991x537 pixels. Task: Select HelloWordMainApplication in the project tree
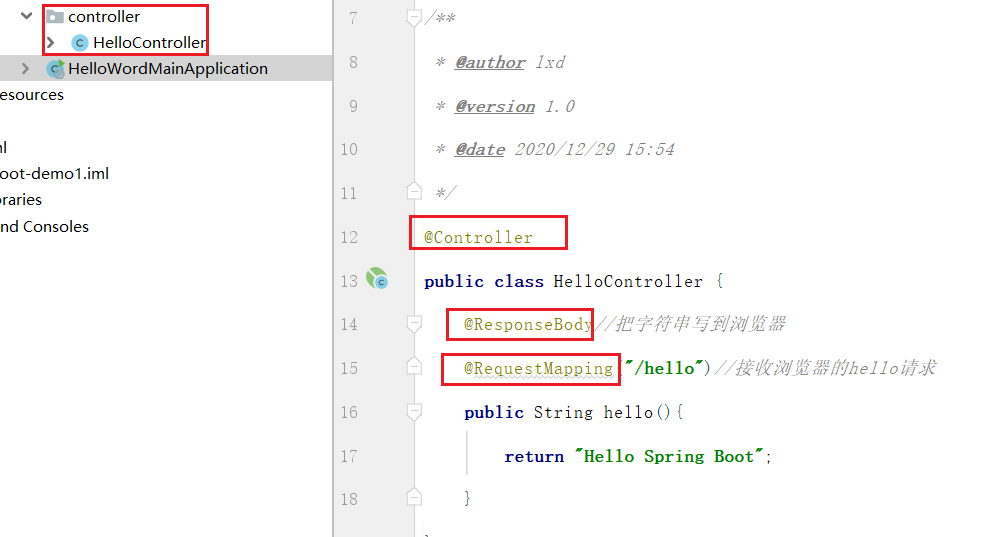[x=168, y=68]
